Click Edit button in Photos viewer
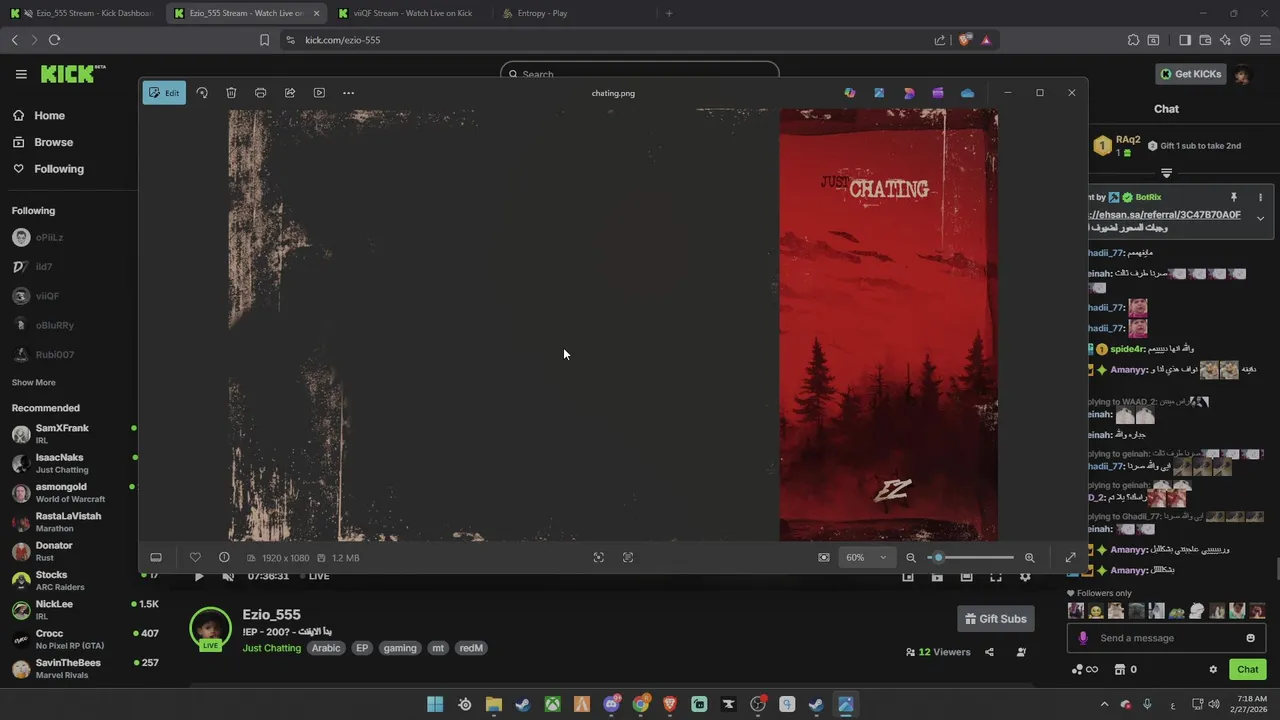The height and width of the screenshot is (720, 1280). (164, 93)
